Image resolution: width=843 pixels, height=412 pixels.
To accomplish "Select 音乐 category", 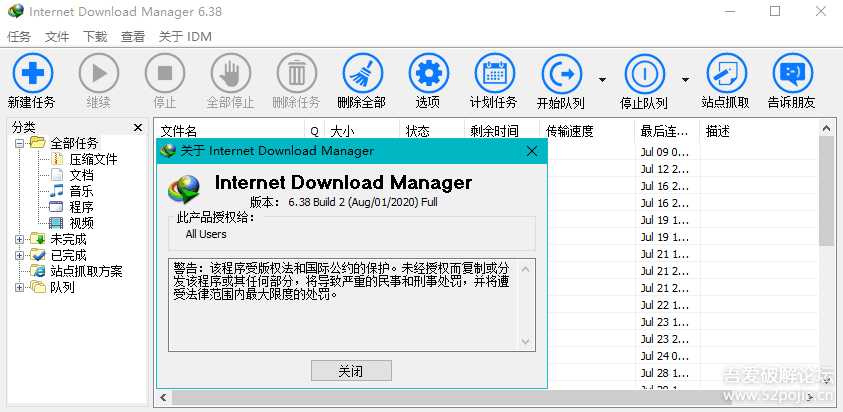I will [x=81, y=191].
